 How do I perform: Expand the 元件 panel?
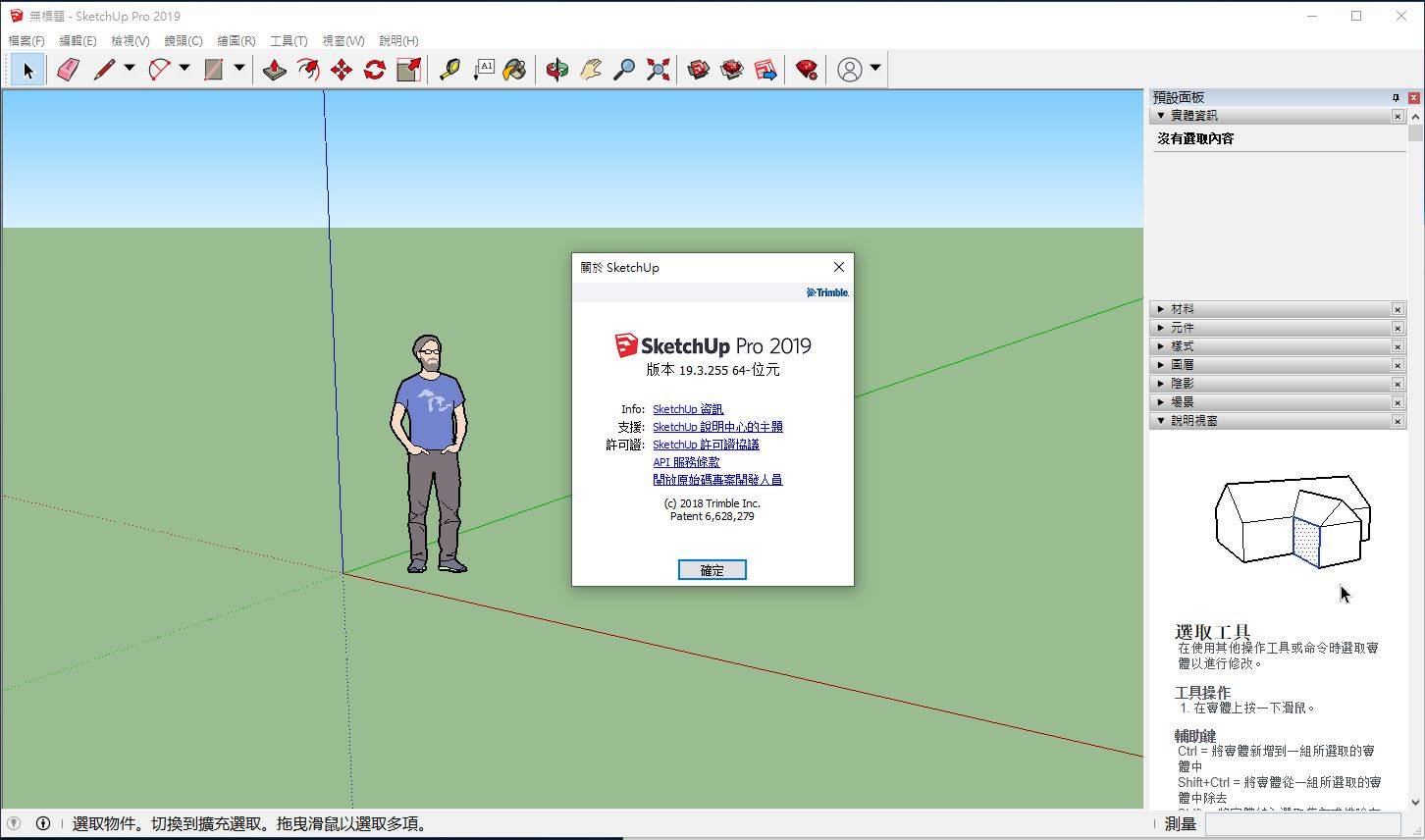[1161, 328]
